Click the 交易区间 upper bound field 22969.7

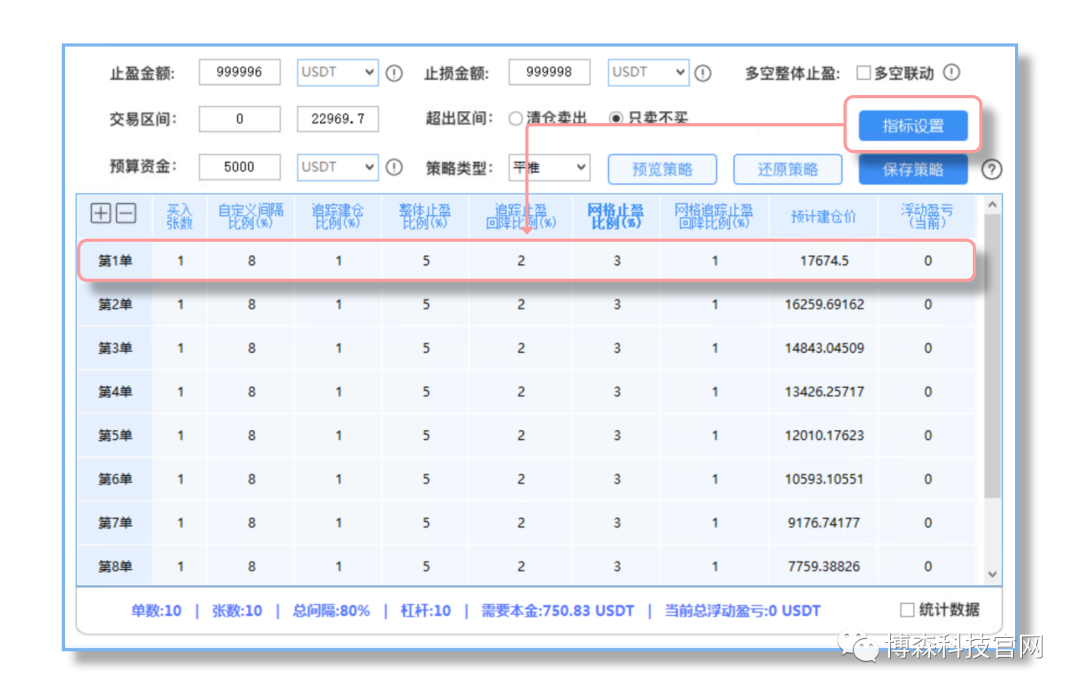point(338,119)
